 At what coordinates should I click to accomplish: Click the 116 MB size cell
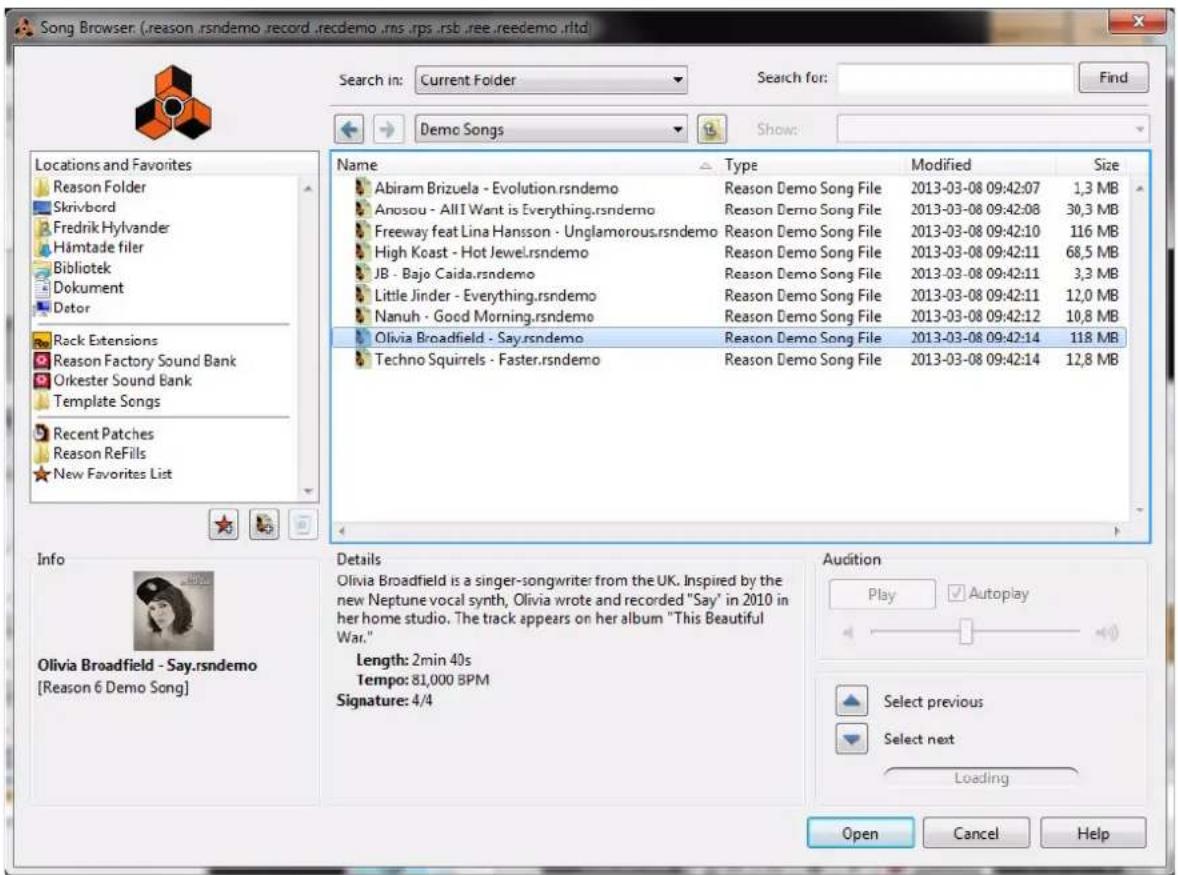1094,231
